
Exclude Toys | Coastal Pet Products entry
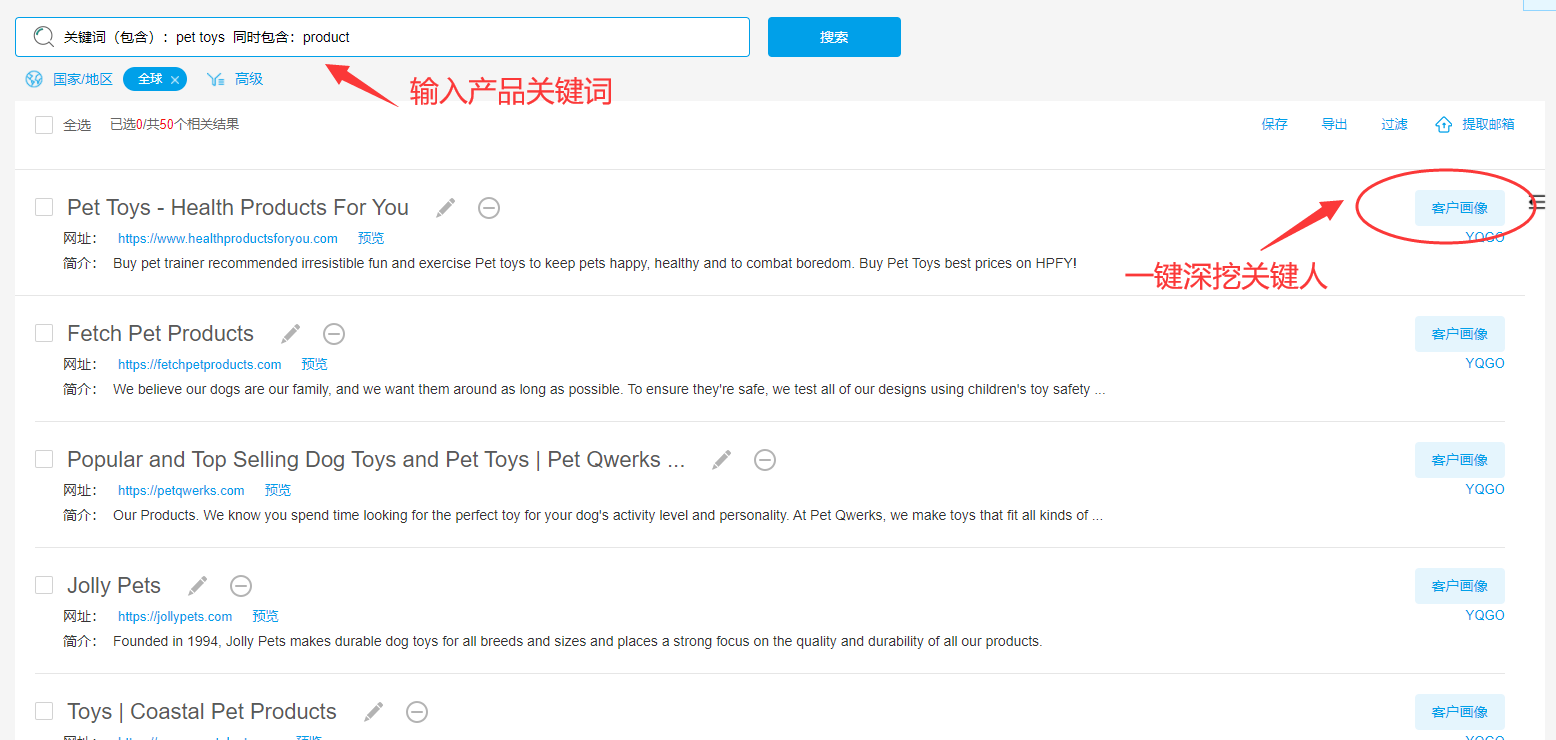tap(417, 712)
